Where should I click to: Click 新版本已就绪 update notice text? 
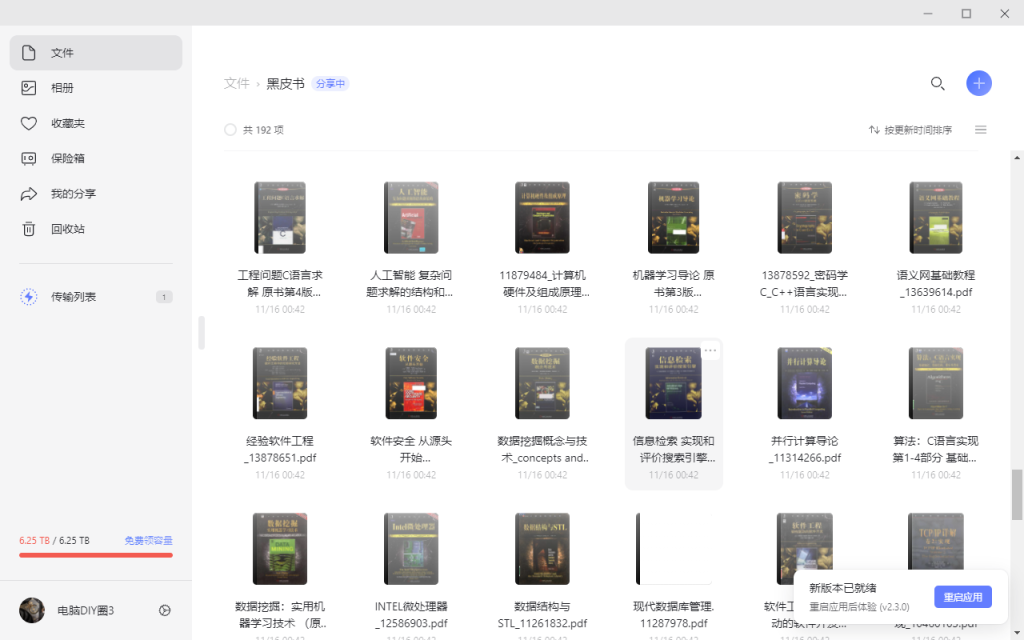point(842,588)
